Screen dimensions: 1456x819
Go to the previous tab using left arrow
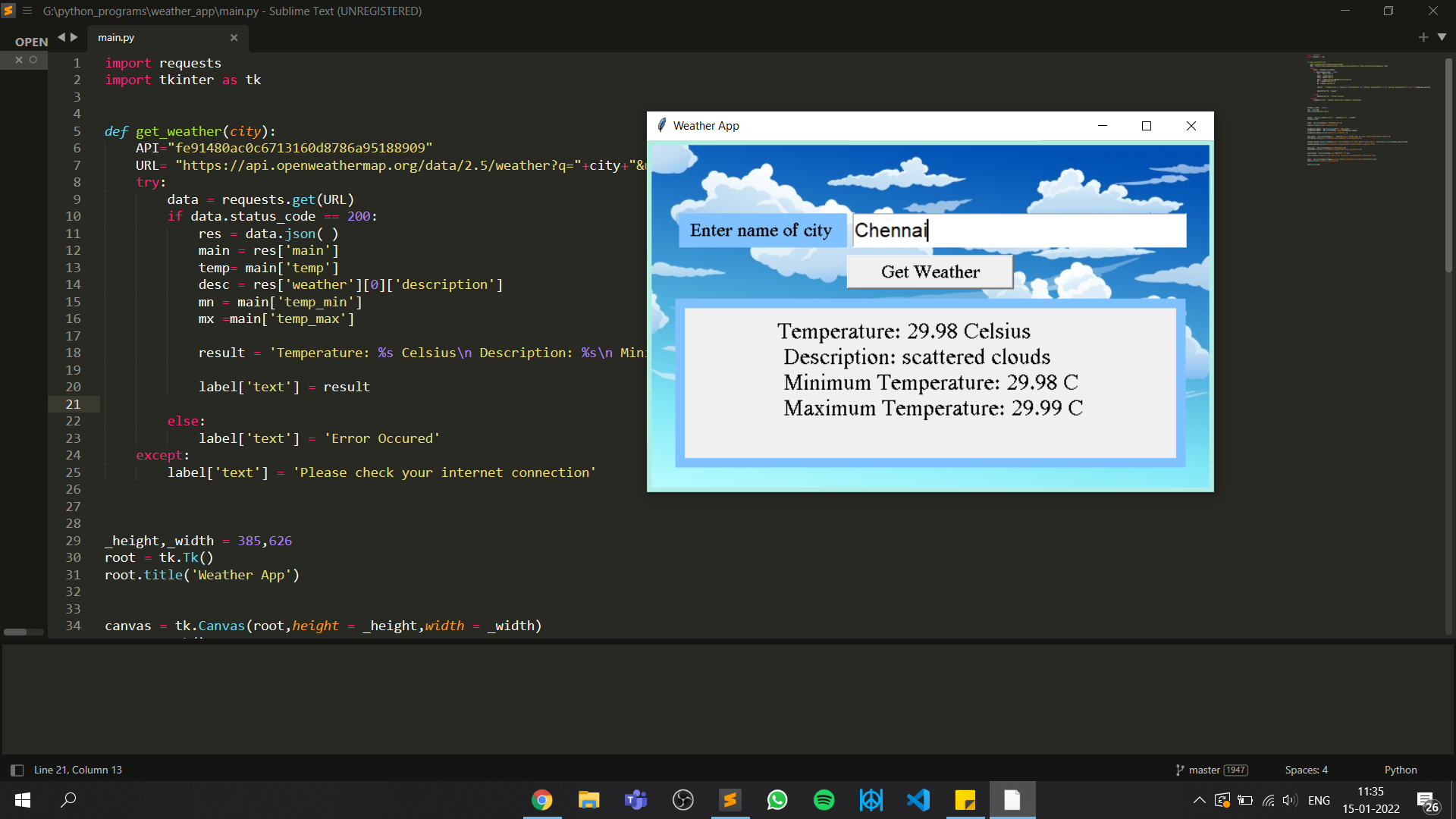coord(61,37)
